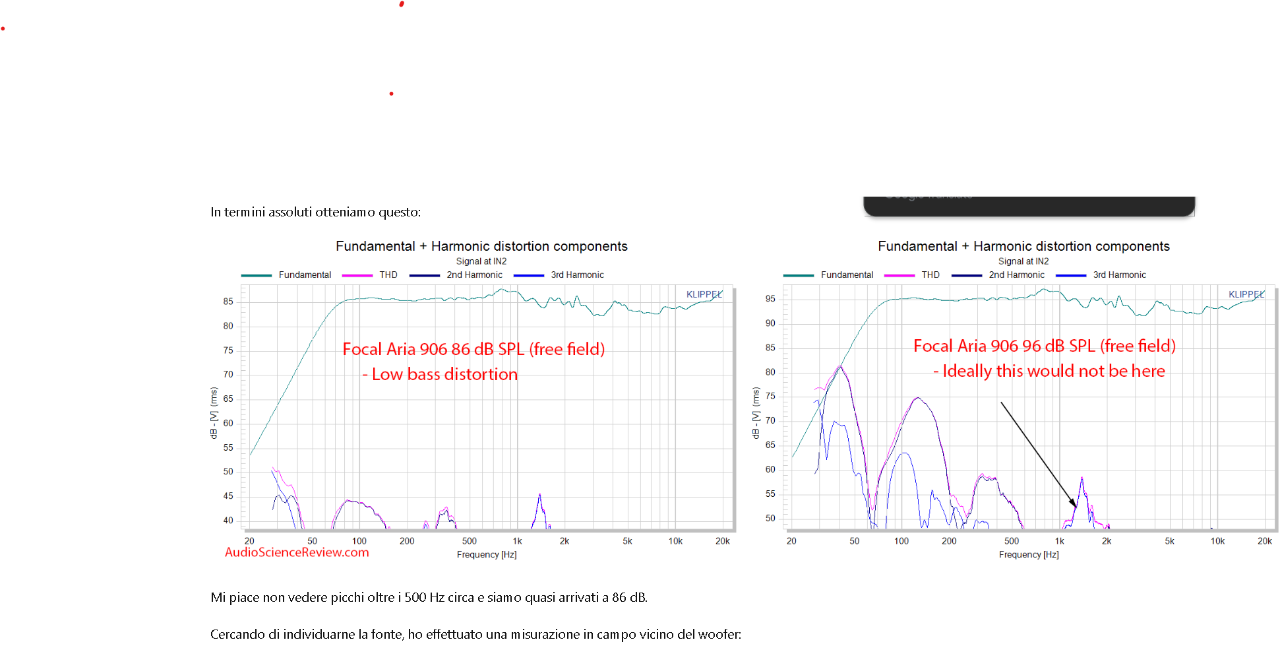
Task: Click the sentence starting "Cercando di individuarne la fonte"
Action: (x=475, y=634)
